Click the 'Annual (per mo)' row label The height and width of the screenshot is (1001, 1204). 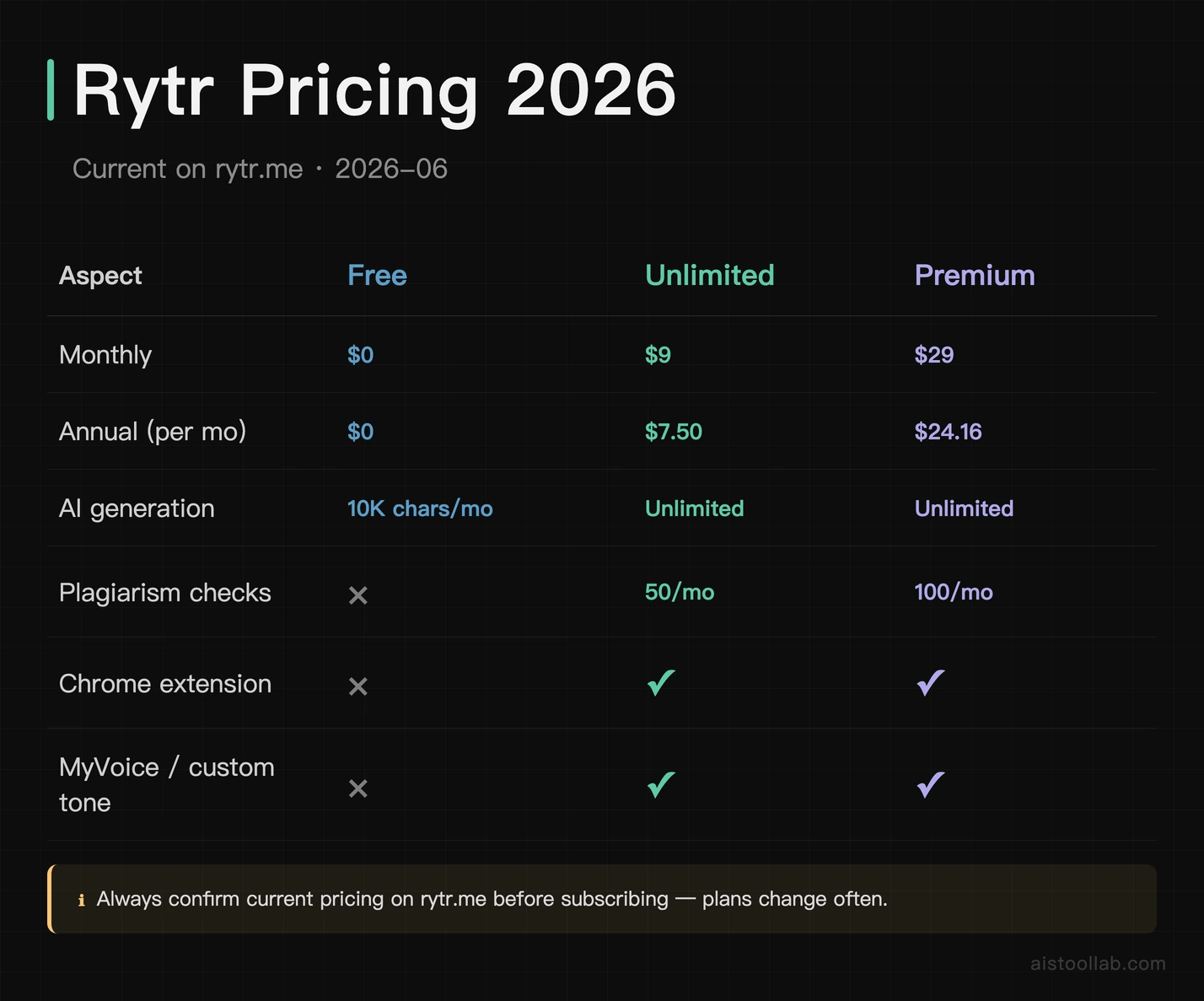coord(153,432)
